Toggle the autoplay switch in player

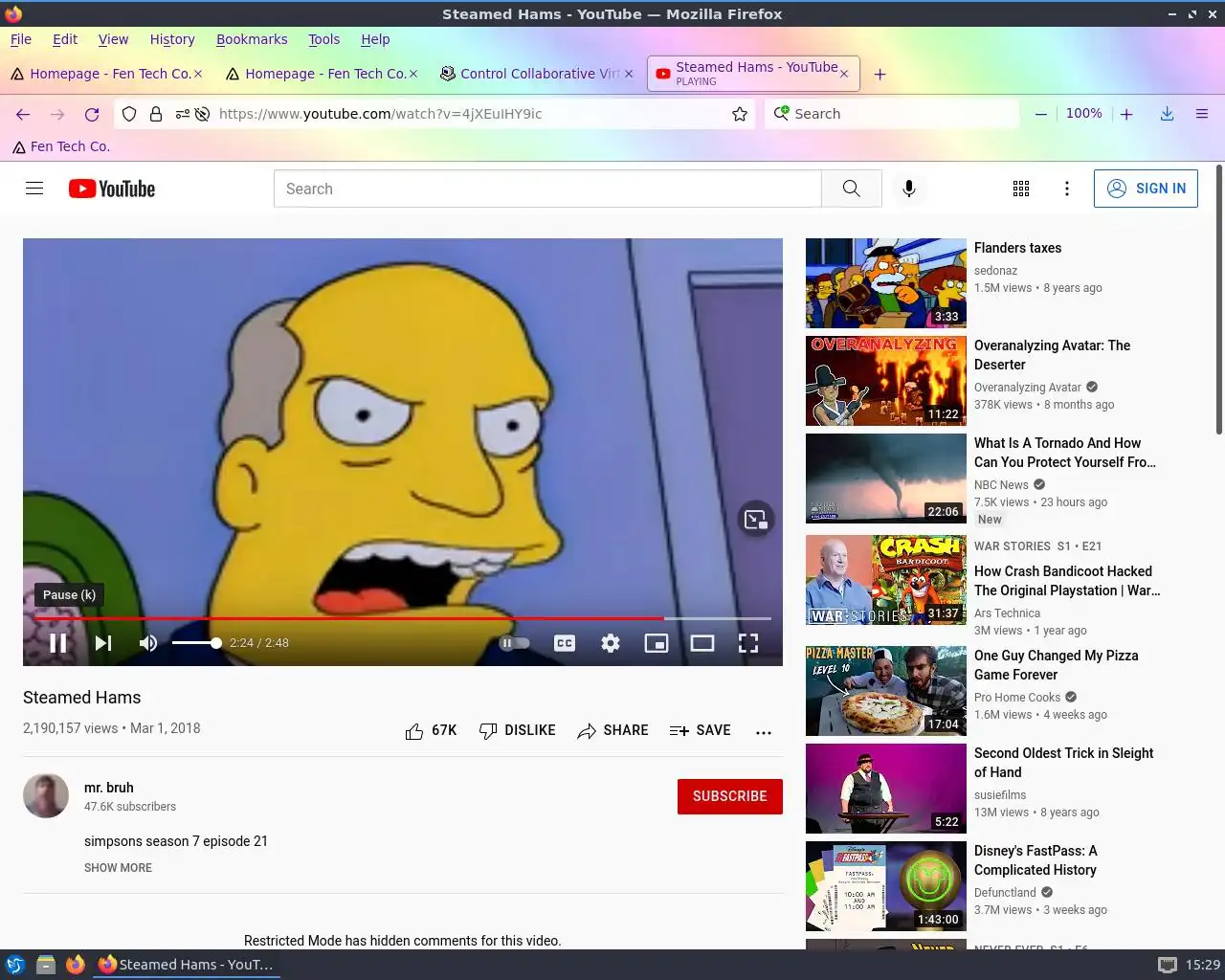click(514, 643)
